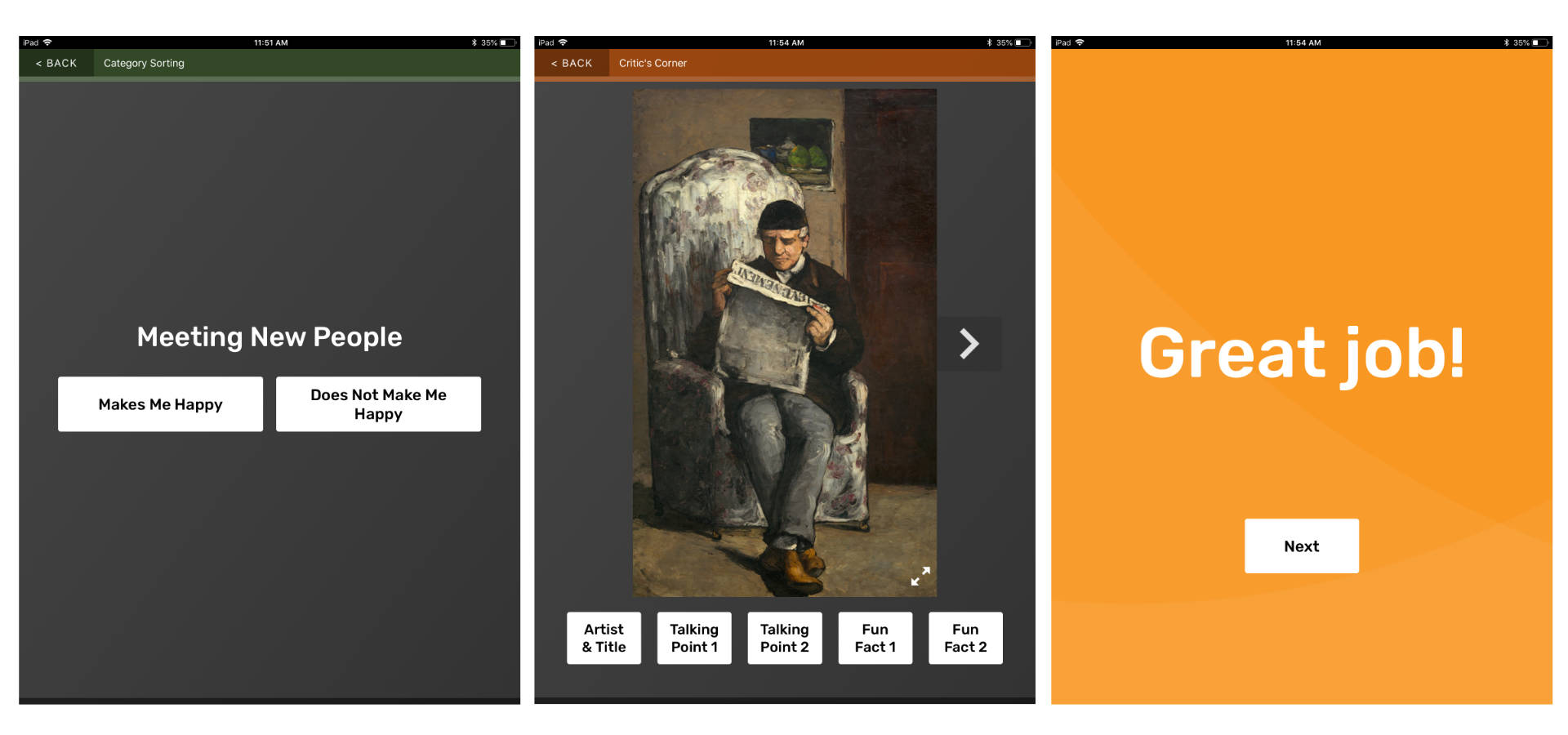Tap 11:51 AM clock in status bar
Viewport: 1568px width, 735px height.
(270, 42)
